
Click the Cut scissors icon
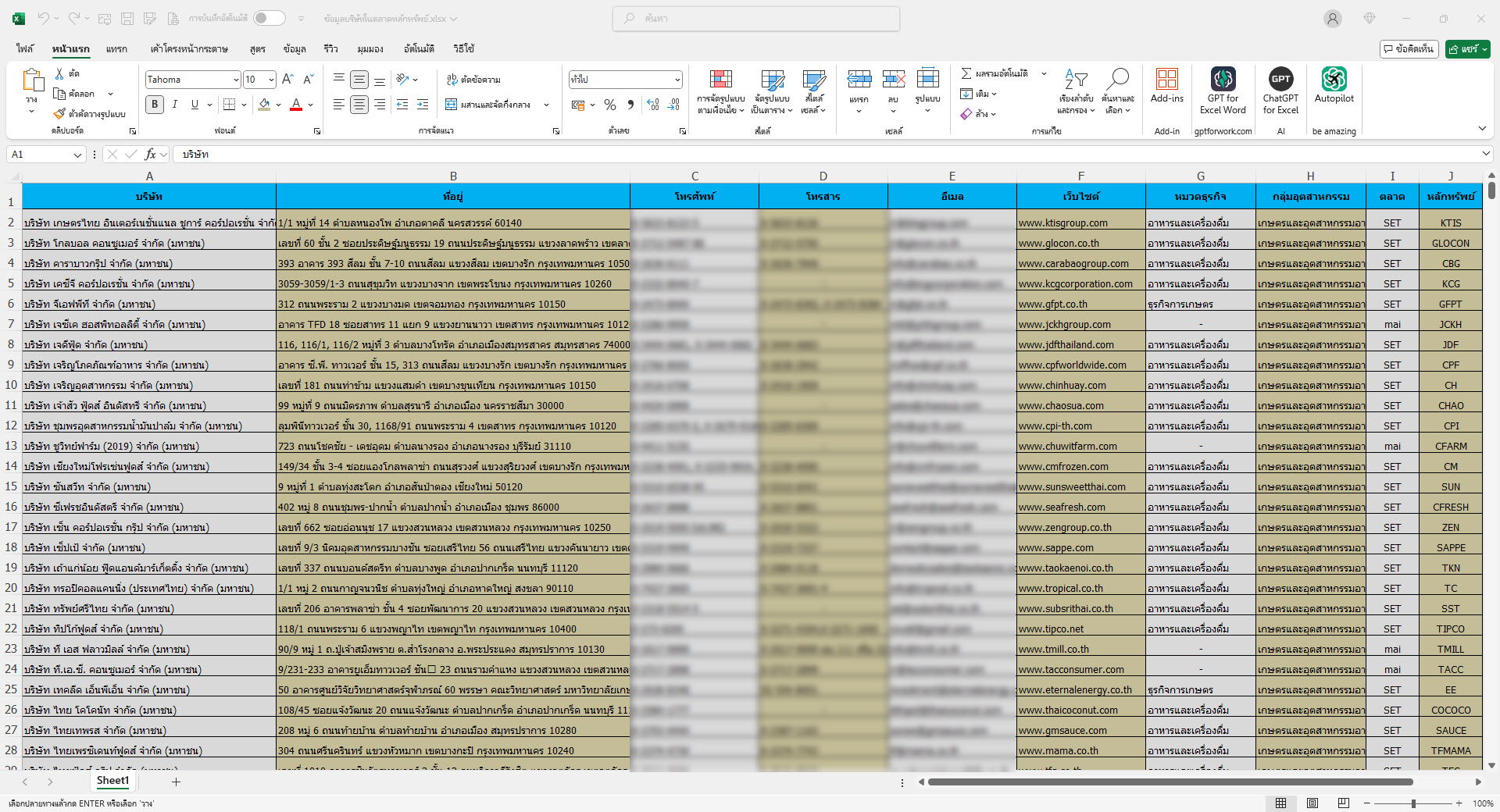tap(59, 73)
